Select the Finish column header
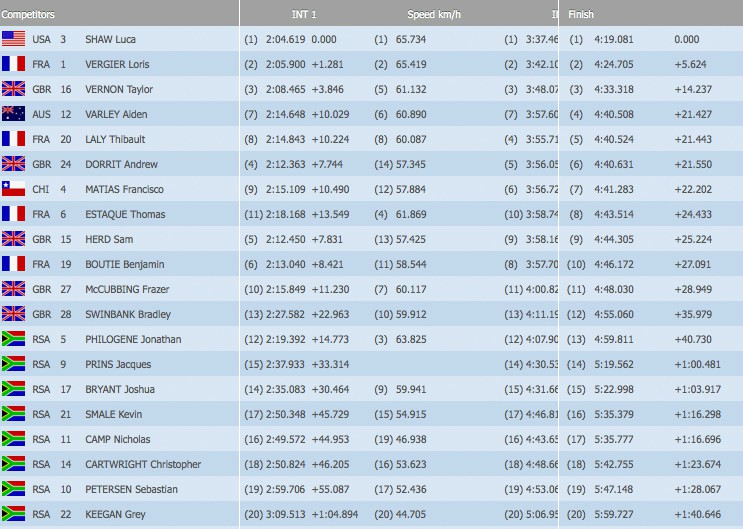This screenshot has width=743, height=529. pyautogui.click(x=581, y=14)
